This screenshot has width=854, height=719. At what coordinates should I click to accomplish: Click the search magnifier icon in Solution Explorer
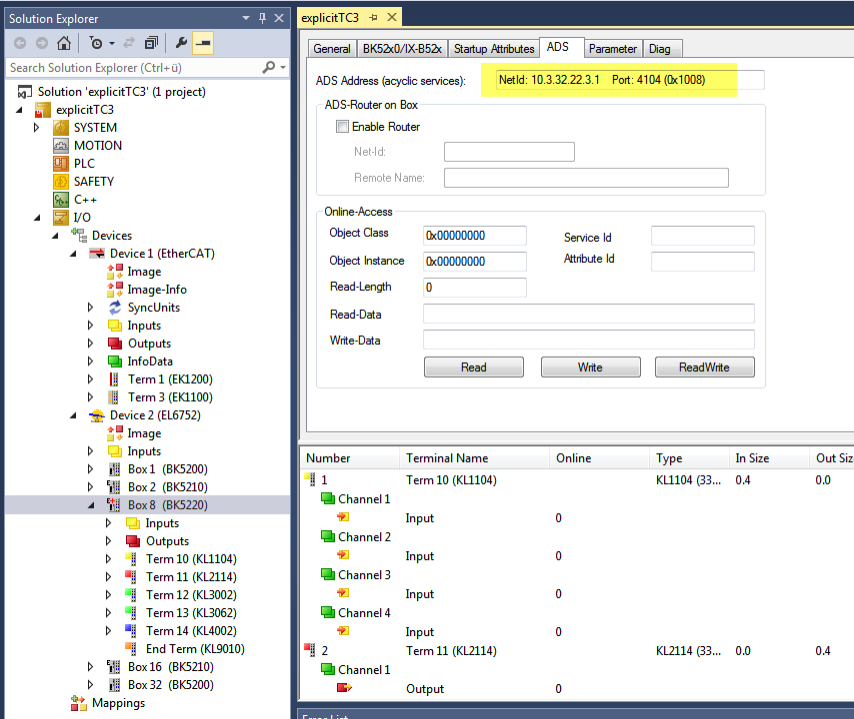(269, 68)
